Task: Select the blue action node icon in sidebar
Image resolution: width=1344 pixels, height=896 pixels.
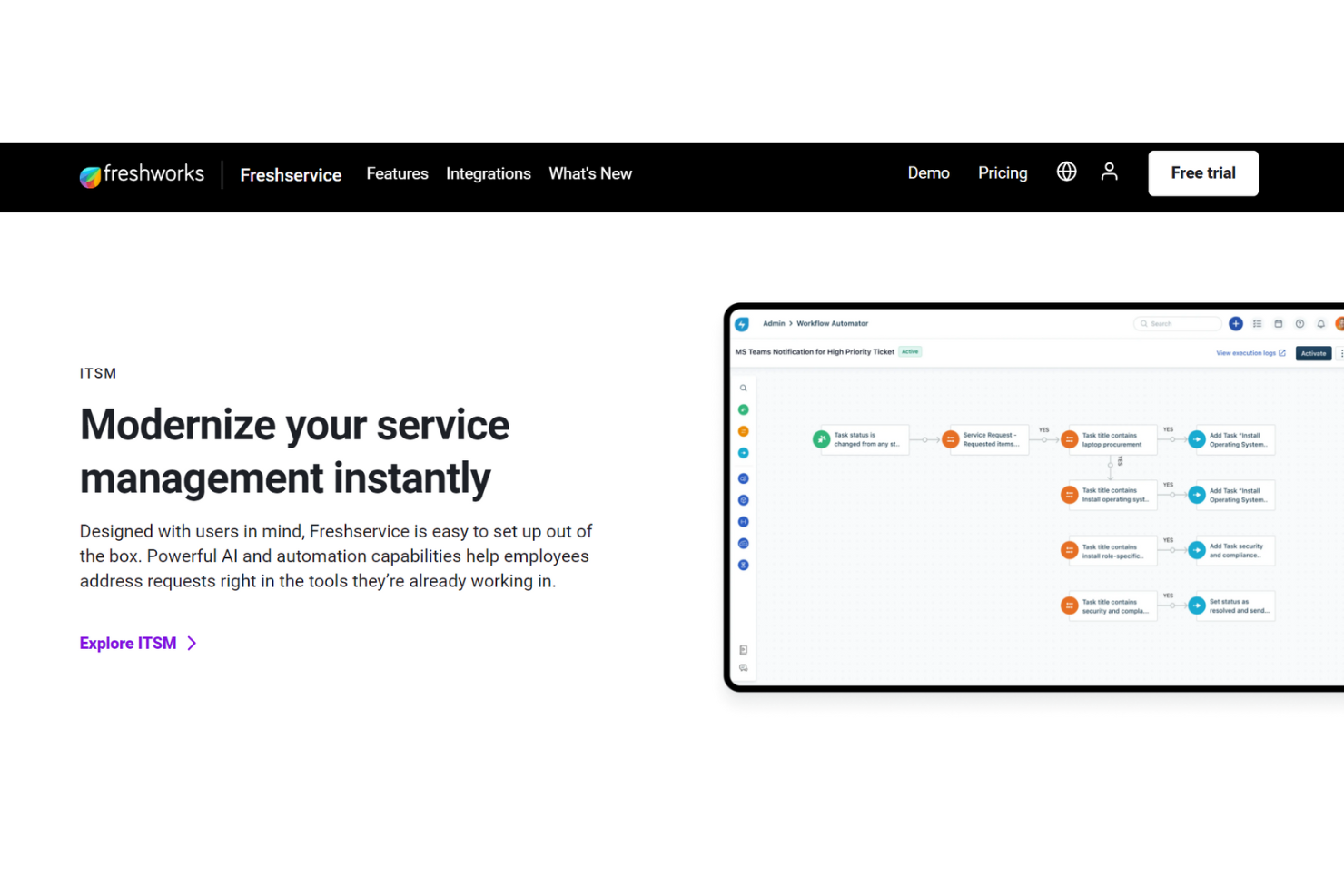Action: [743, 455]
